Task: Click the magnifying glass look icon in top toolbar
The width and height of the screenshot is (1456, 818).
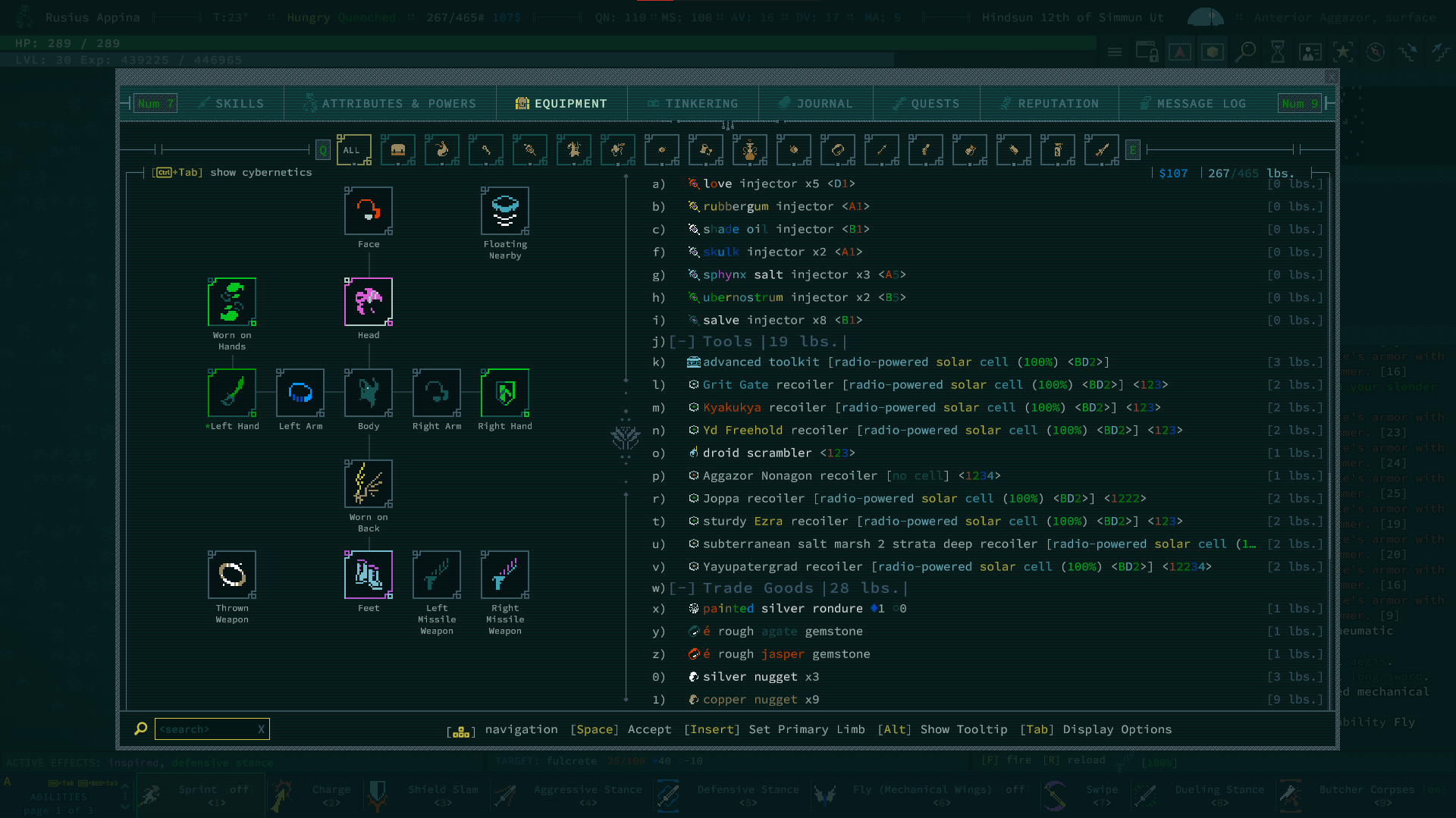Action: [x=1245, y=52]
